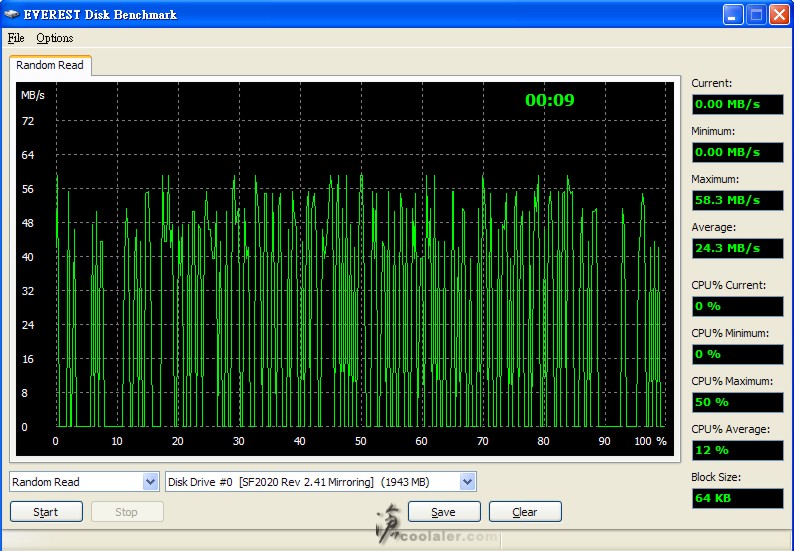
Task: Expand the Disk Drive #0 selection dropdown
Action: click(467, 482)
